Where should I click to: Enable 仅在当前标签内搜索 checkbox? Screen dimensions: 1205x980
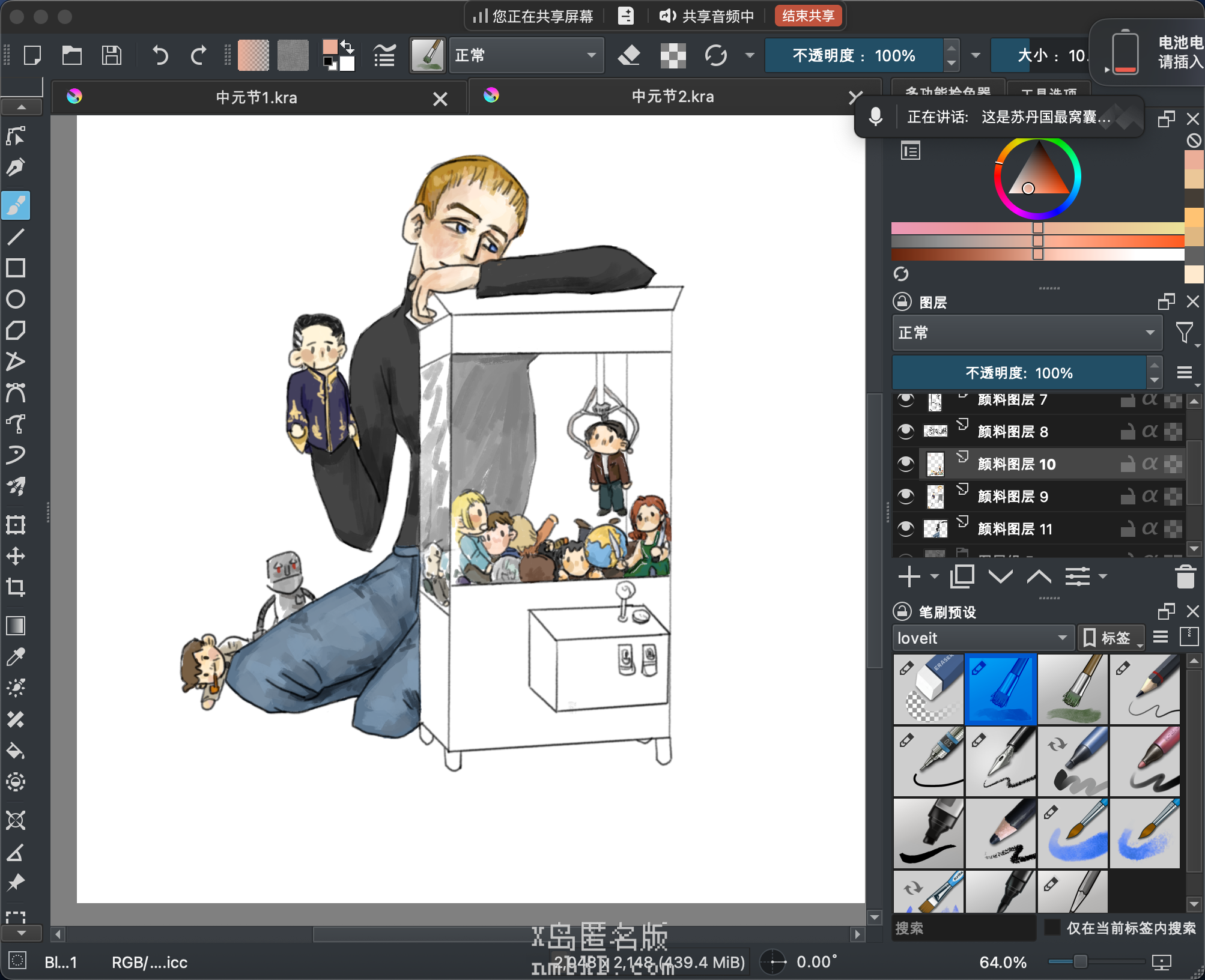1052,927
